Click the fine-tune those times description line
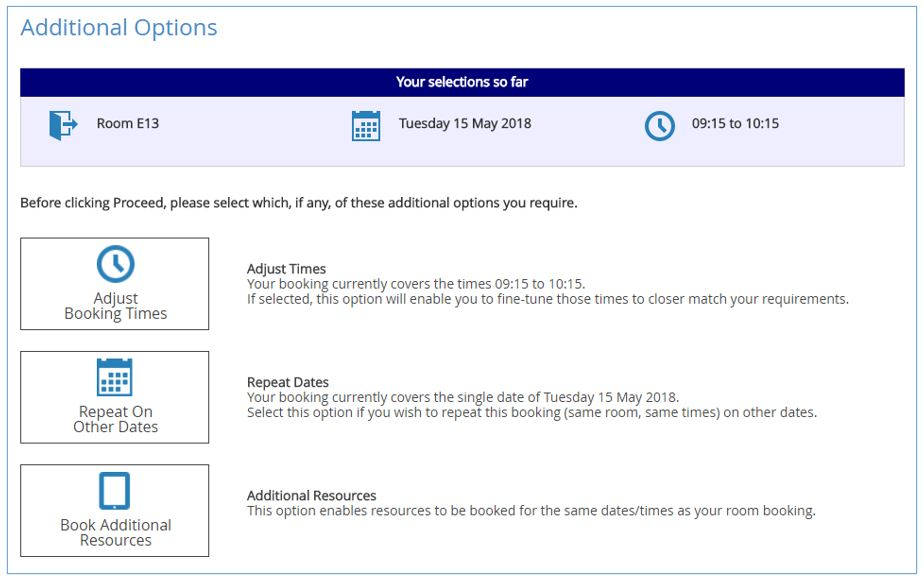 point(548,299)
